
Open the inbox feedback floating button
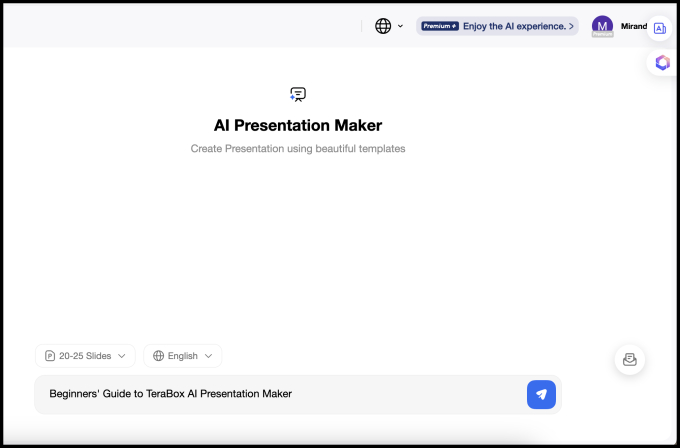click(630, 360)
